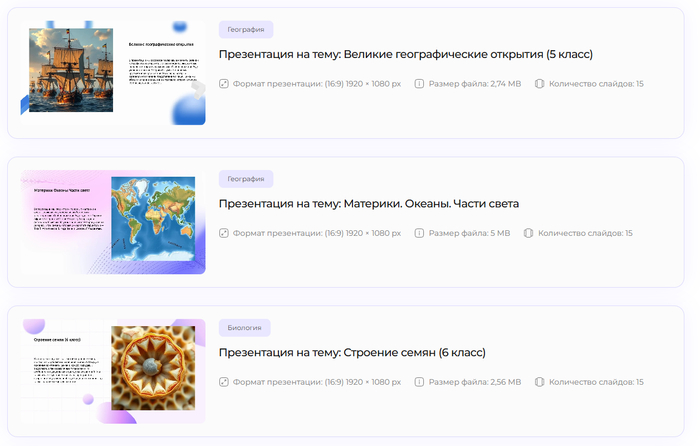Click slides count icon on Великие географические открытия card
This screenshot has height=446, width=700.
coord(539,84)
